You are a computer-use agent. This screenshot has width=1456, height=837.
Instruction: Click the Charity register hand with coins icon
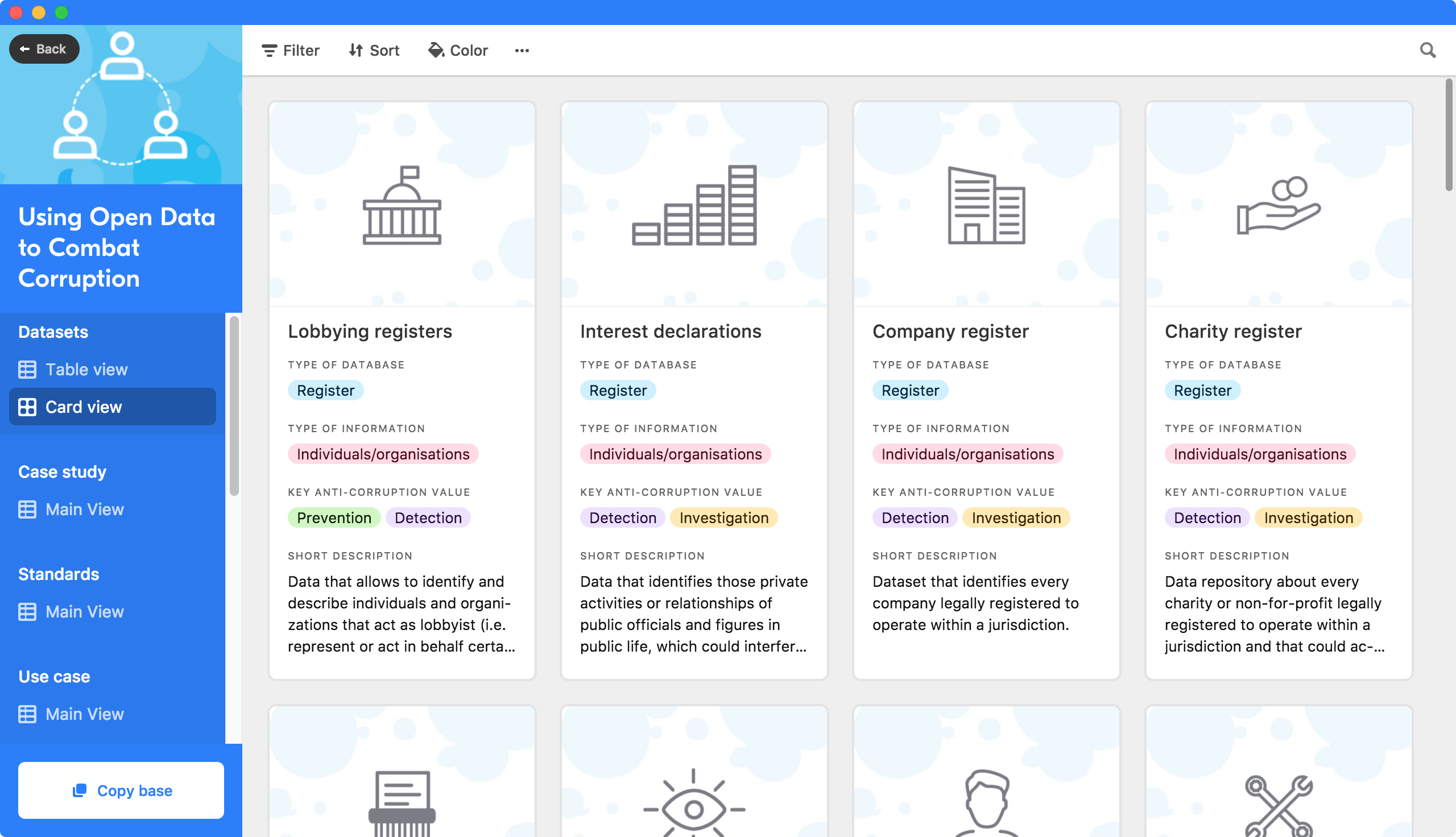tap(1279, 205)
